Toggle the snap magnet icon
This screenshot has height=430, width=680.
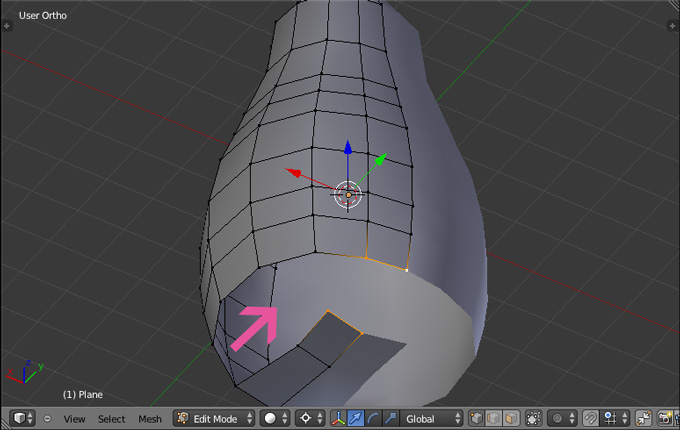pyautogui.click(x=590, y=418)
